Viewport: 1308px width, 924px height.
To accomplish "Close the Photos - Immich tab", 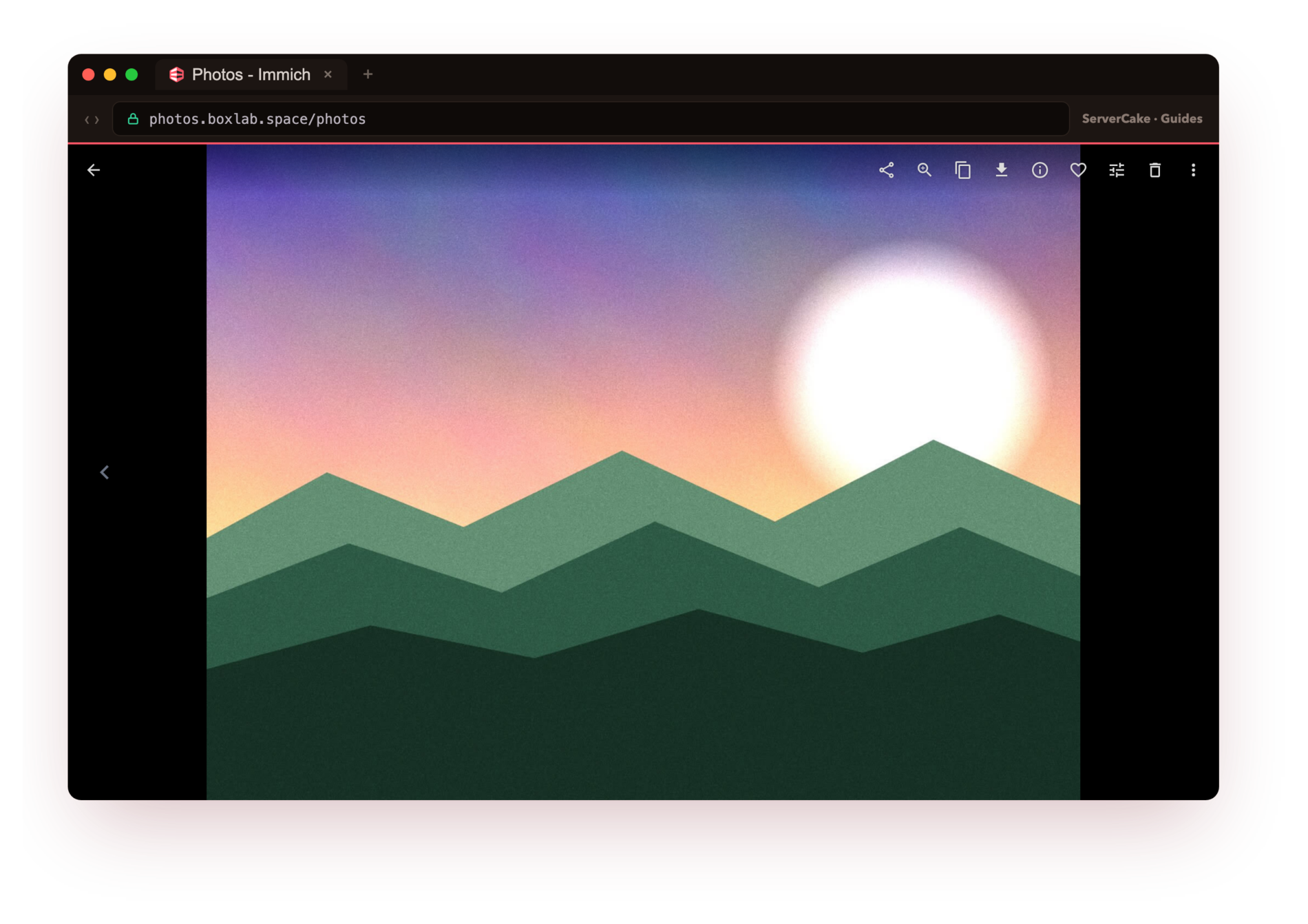I will point(328,74).
